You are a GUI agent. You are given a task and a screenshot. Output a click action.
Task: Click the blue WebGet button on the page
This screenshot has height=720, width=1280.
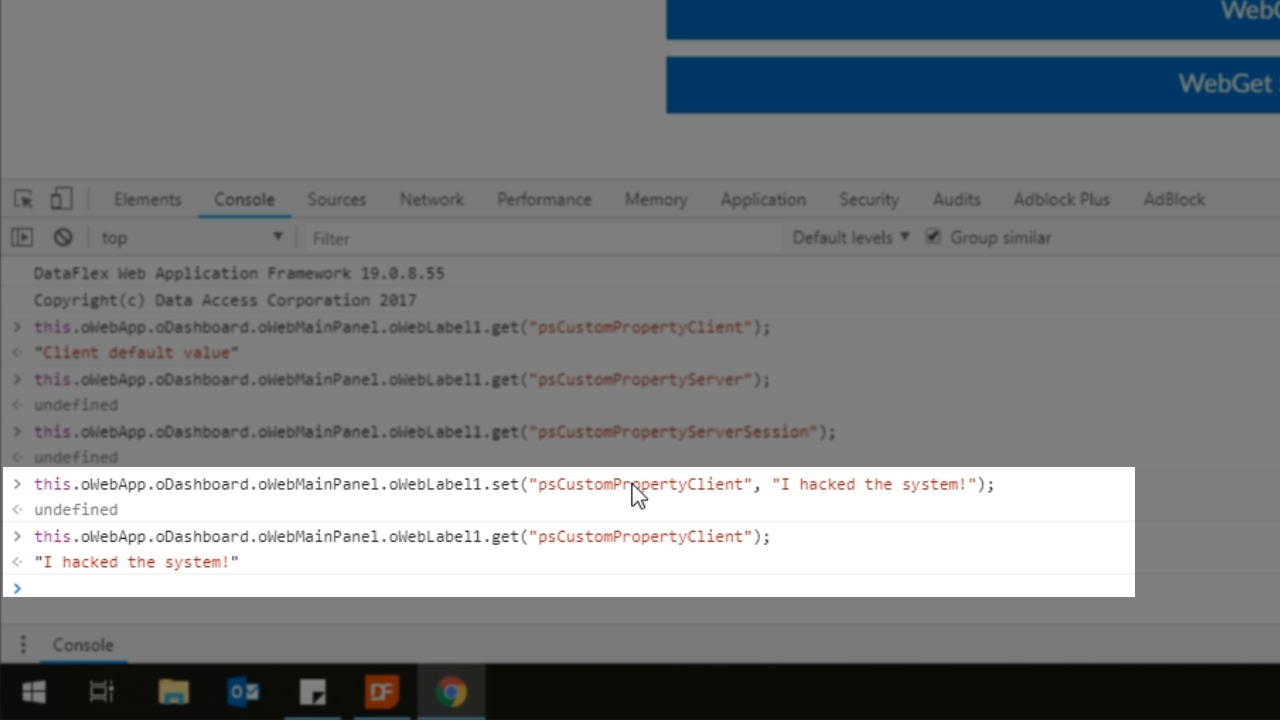[972, 84]
